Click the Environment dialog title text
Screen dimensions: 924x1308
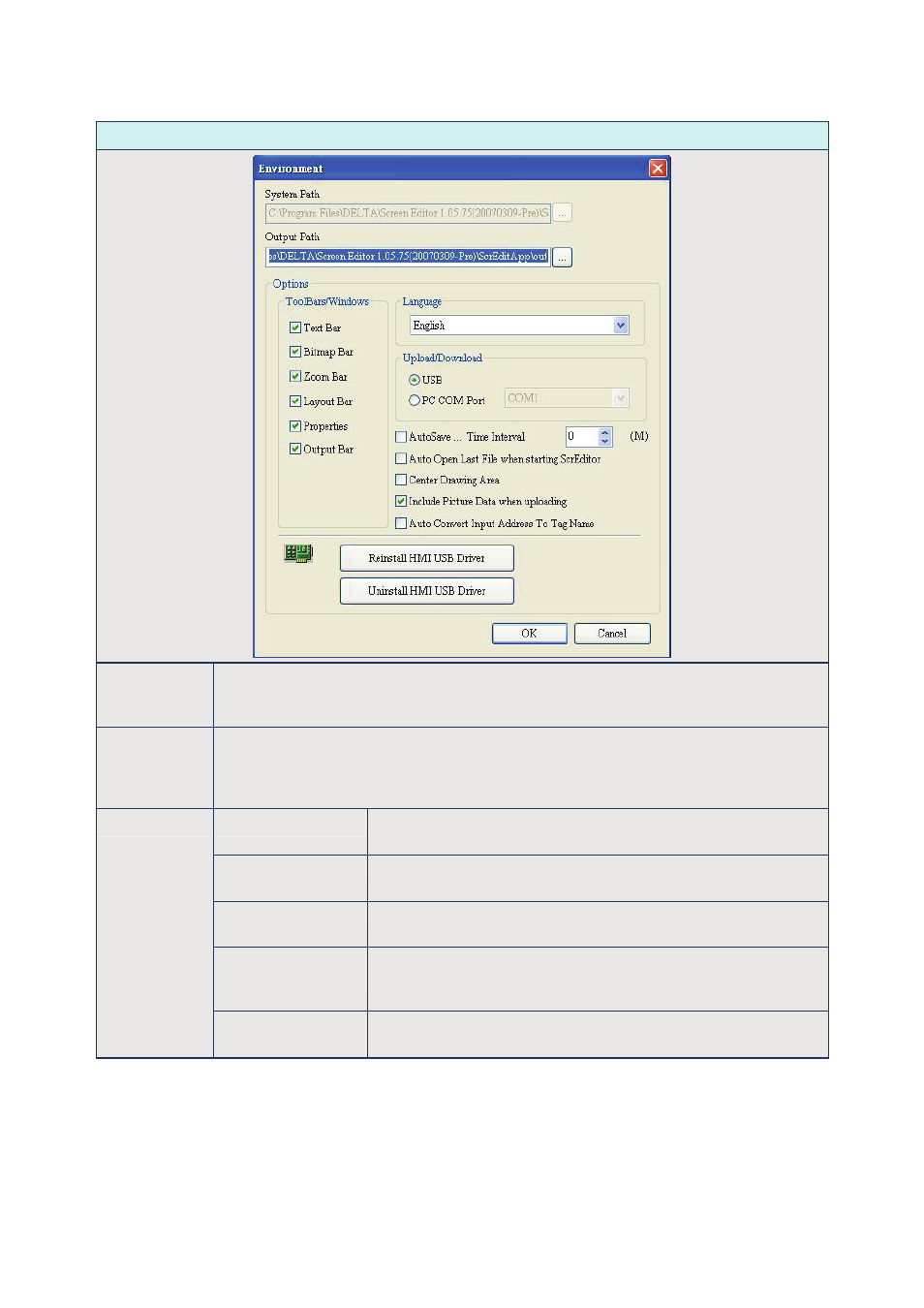[291, 169]
